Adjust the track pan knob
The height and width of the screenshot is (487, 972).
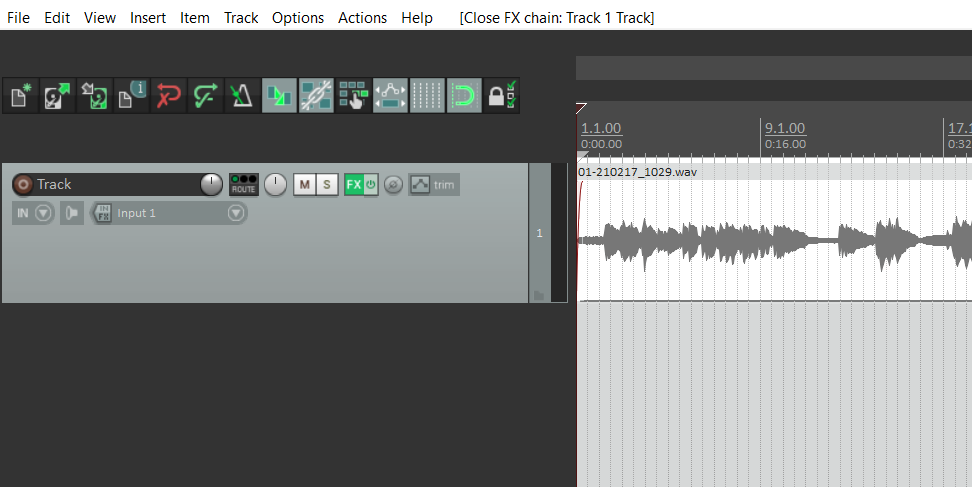(275, 185)
